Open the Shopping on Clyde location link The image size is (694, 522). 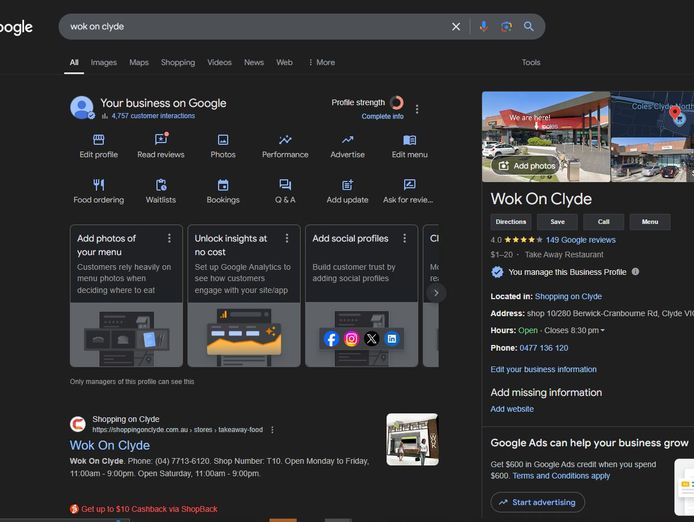point(568,296)
